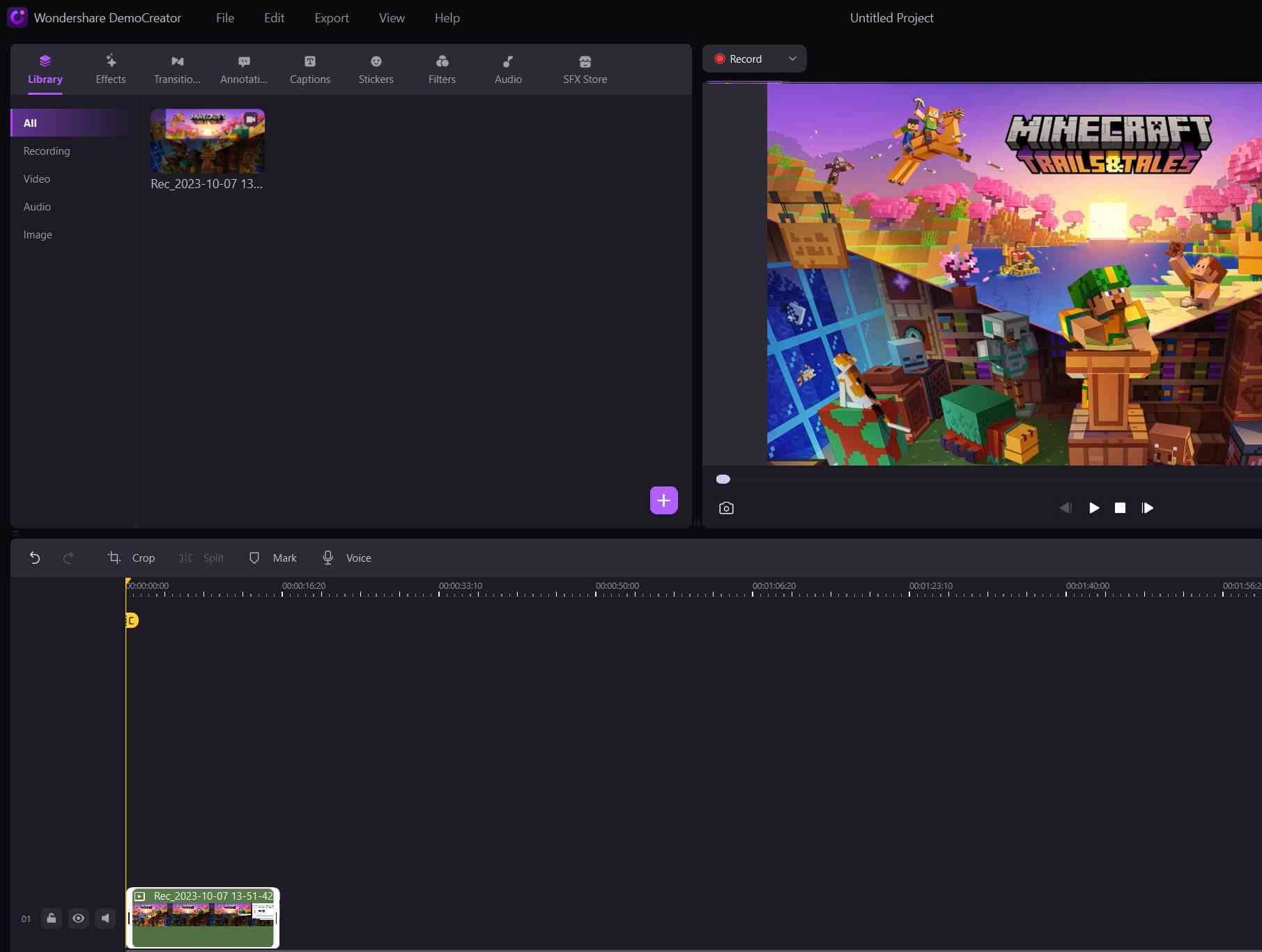The width and height of the screenshot is (1262, 952).
Task: Click the 00:01:06:20 timeline ruler mark
Action: (774, 586)
